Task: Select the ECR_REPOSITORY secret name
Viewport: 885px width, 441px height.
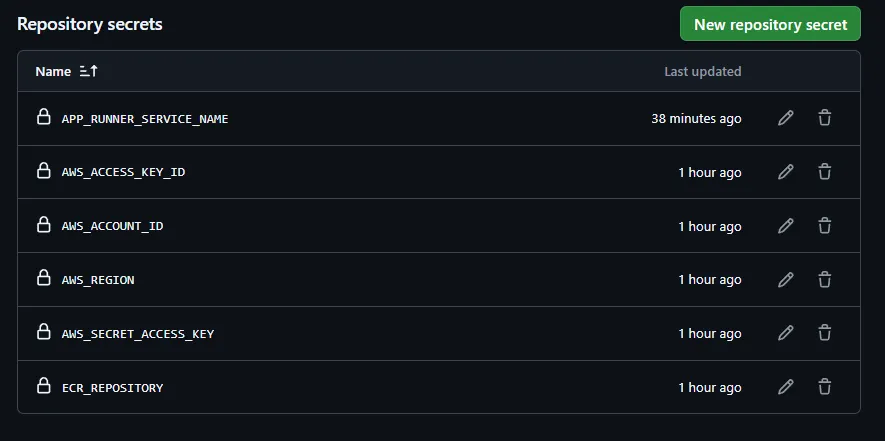Action: pos(112,387)
